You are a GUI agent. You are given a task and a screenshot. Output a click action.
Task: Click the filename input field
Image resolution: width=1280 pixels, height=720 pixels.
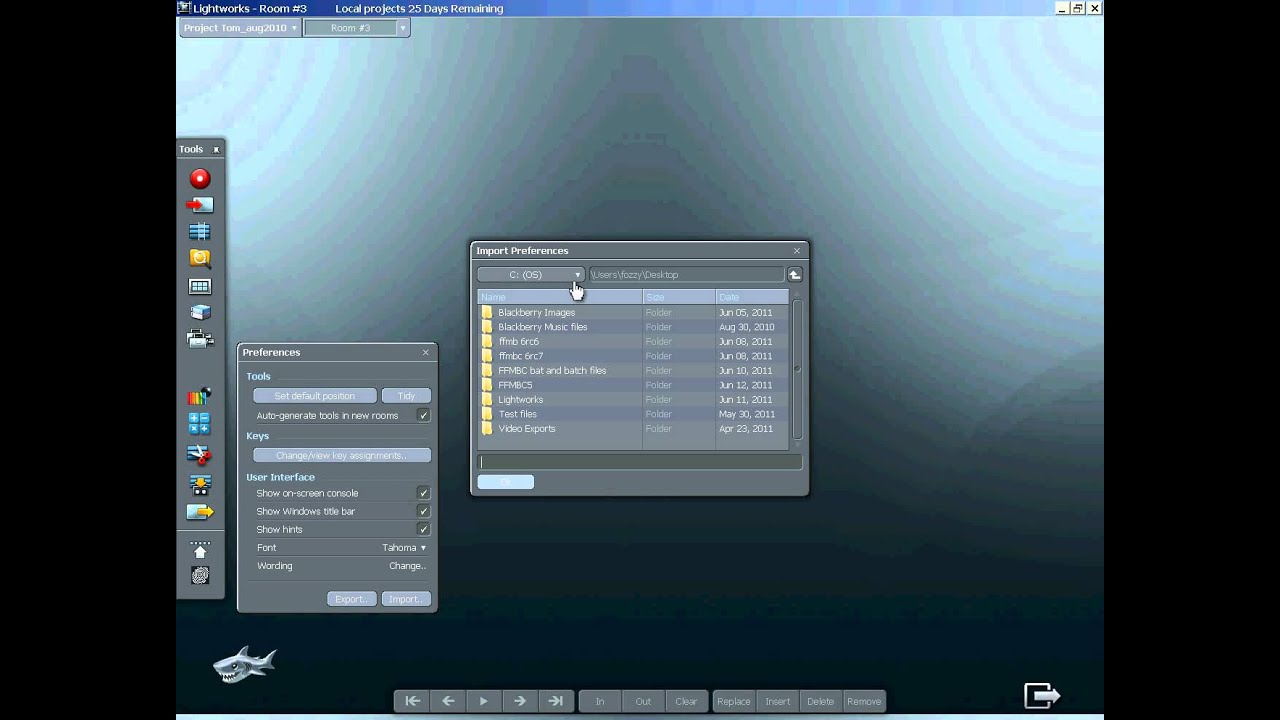click(x=640, y=462)
